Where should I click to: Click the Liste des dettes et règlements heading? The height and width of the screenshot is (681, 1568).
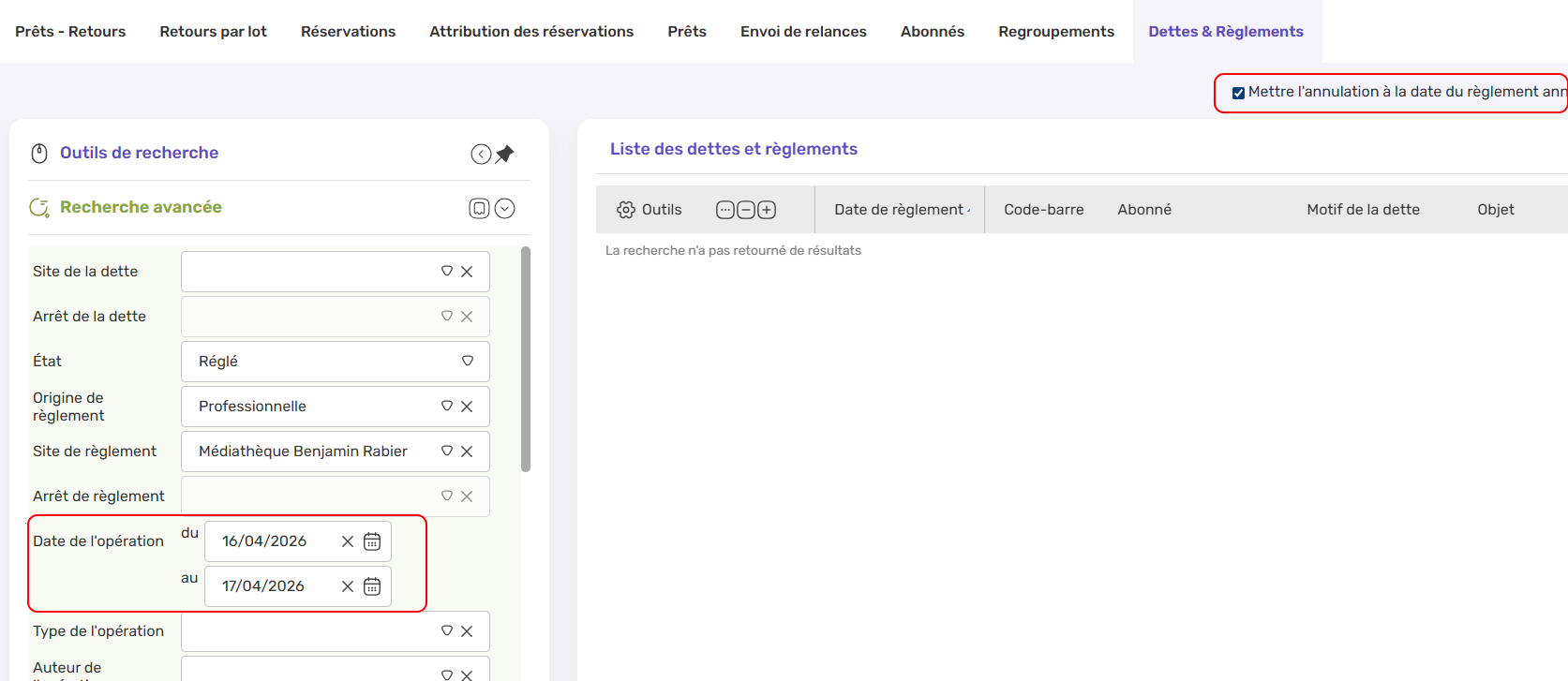coord(734,149)
